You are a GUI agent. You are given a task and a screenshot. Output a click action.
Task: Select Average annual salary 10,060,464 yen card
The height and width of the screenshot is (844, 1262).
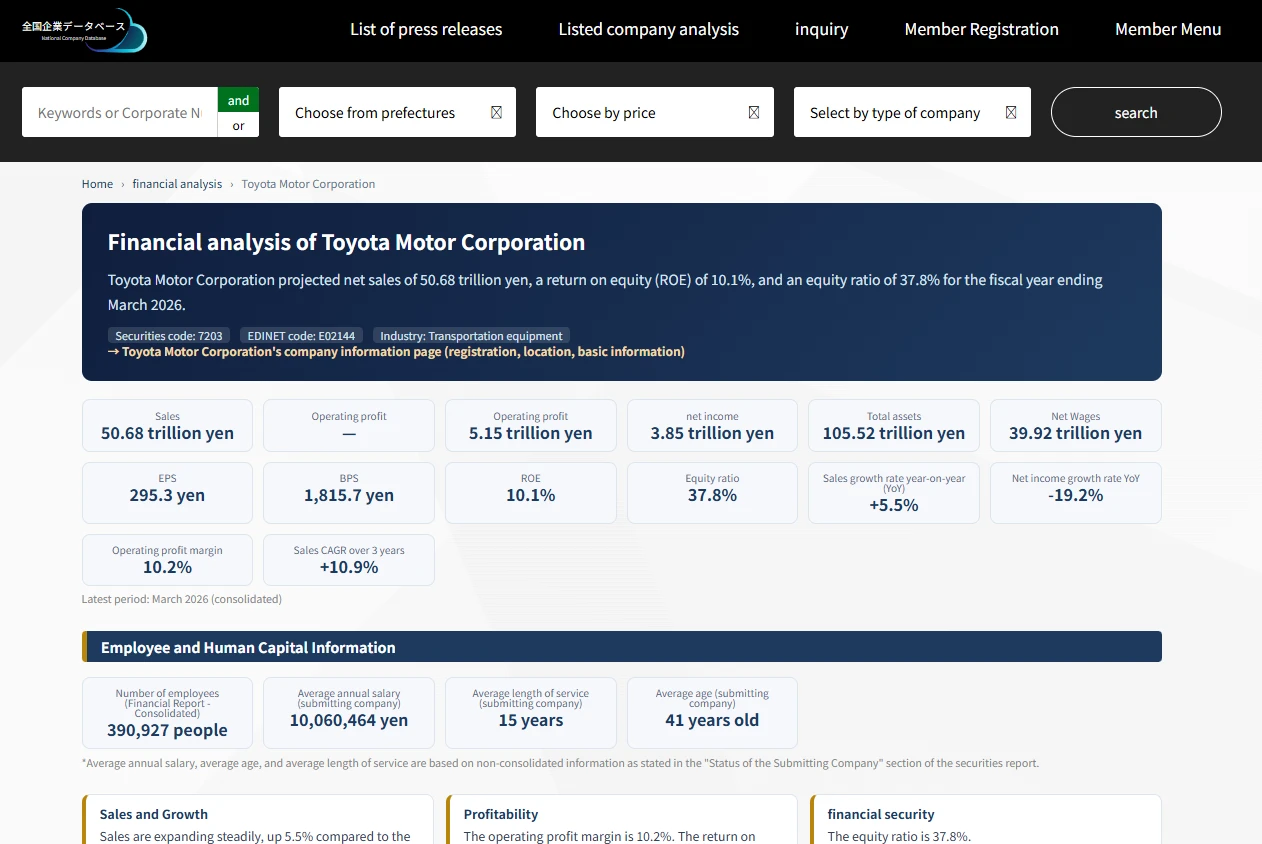point(349,713)
